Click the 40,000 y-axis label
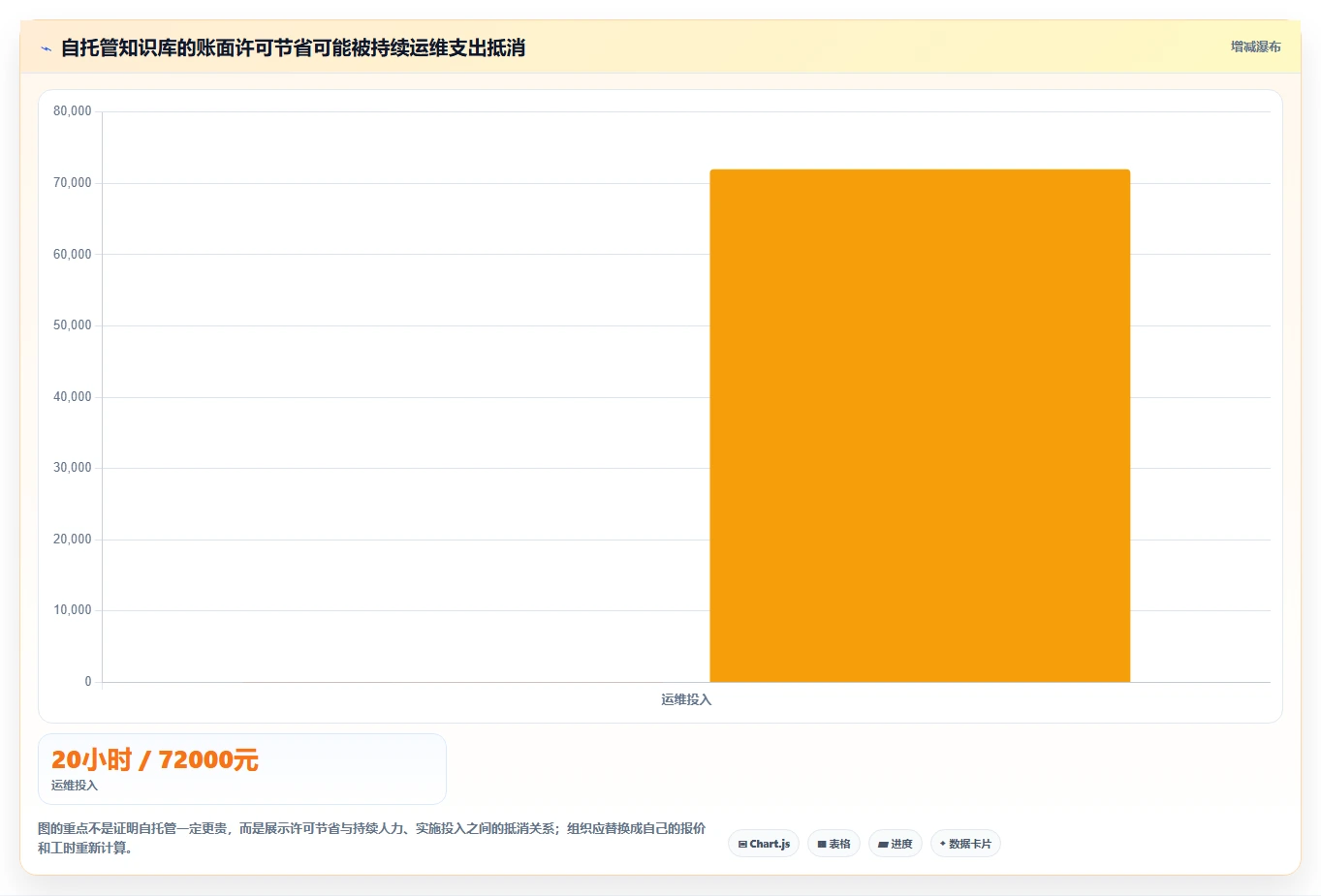 (73, 397)
